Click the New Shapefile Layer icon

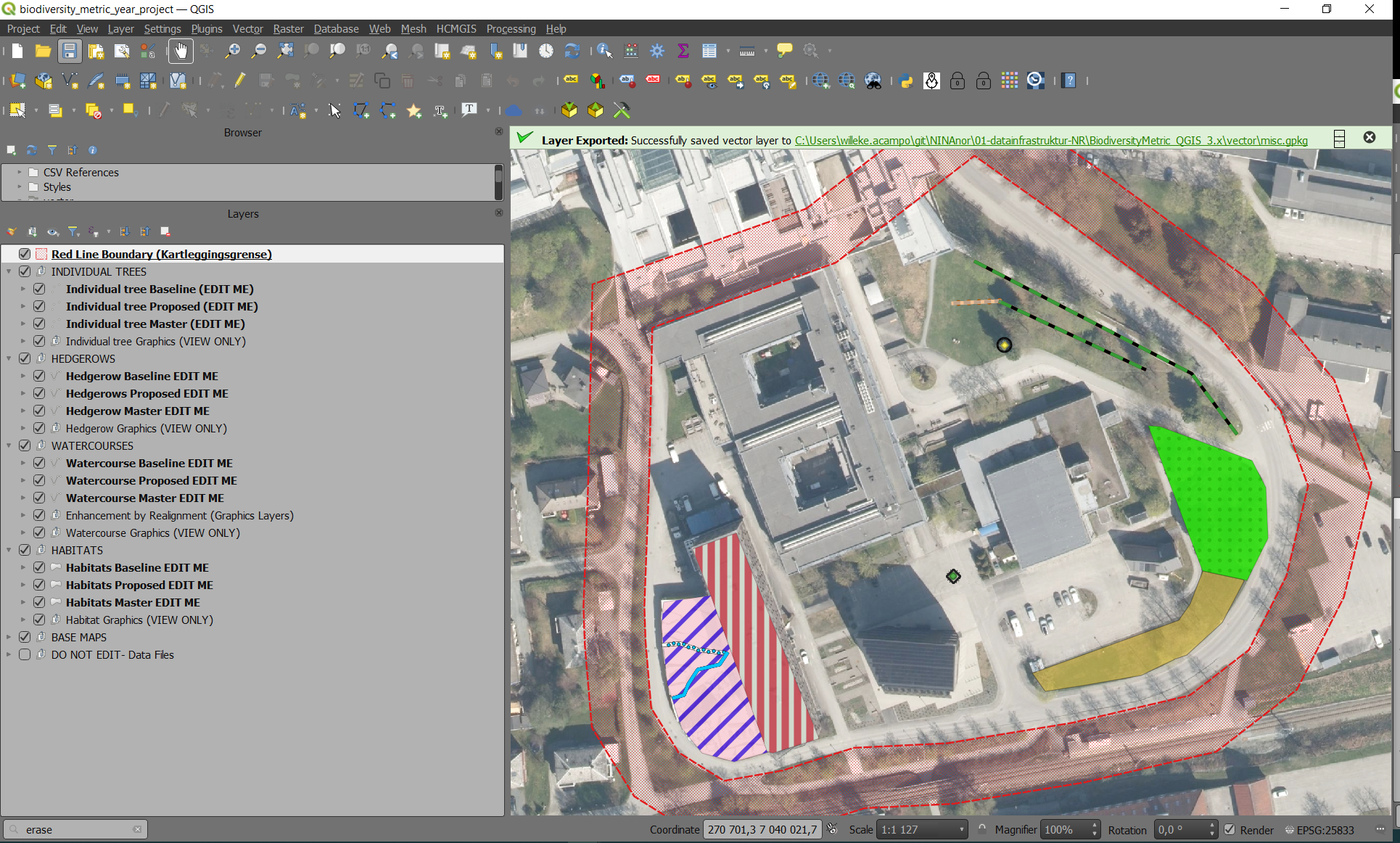pos(70,81)
